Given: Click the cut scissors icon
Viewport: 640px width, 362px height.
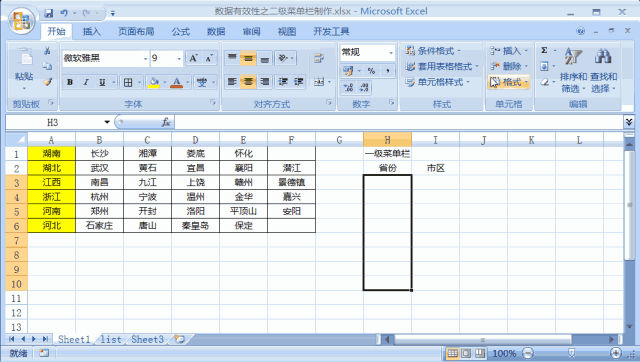Looking at the screenshot, I should coord(47,51).
